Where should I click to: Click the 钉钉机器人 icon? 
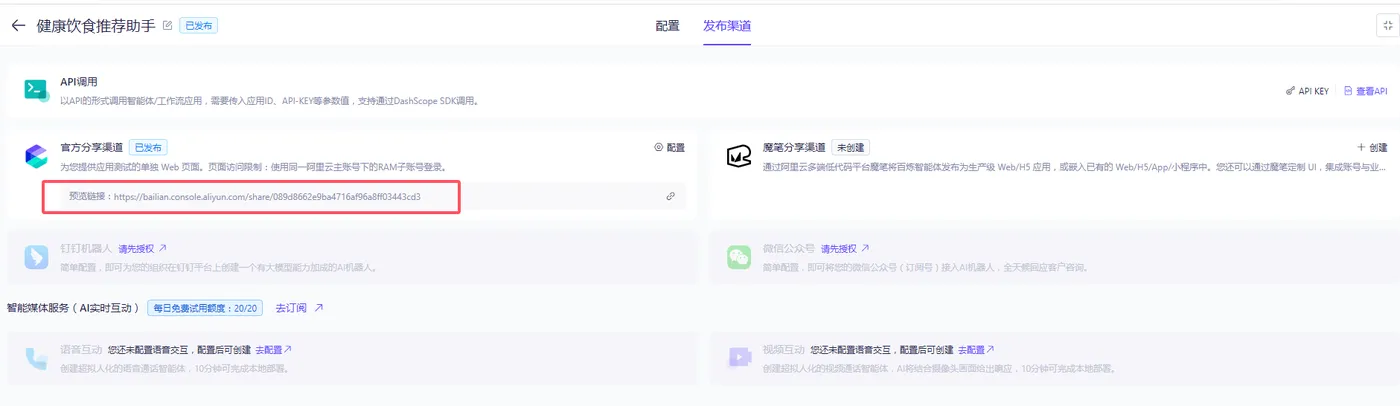pos(37,257)
